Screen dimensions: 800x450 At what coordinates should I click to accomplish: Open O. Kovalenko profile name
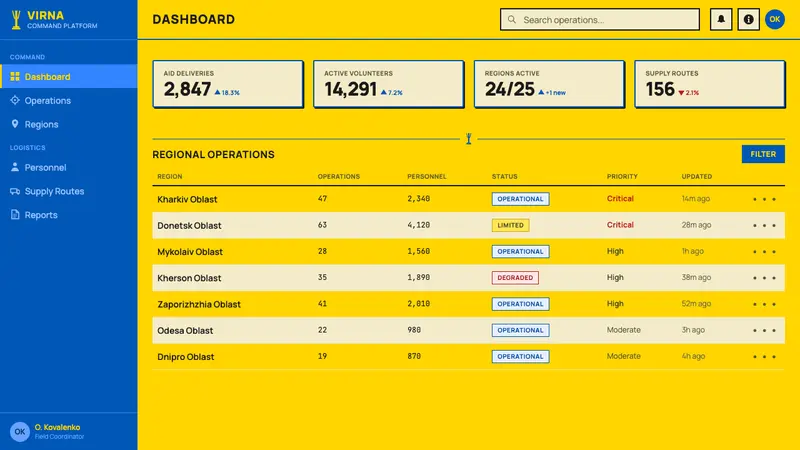pos(57,427)
